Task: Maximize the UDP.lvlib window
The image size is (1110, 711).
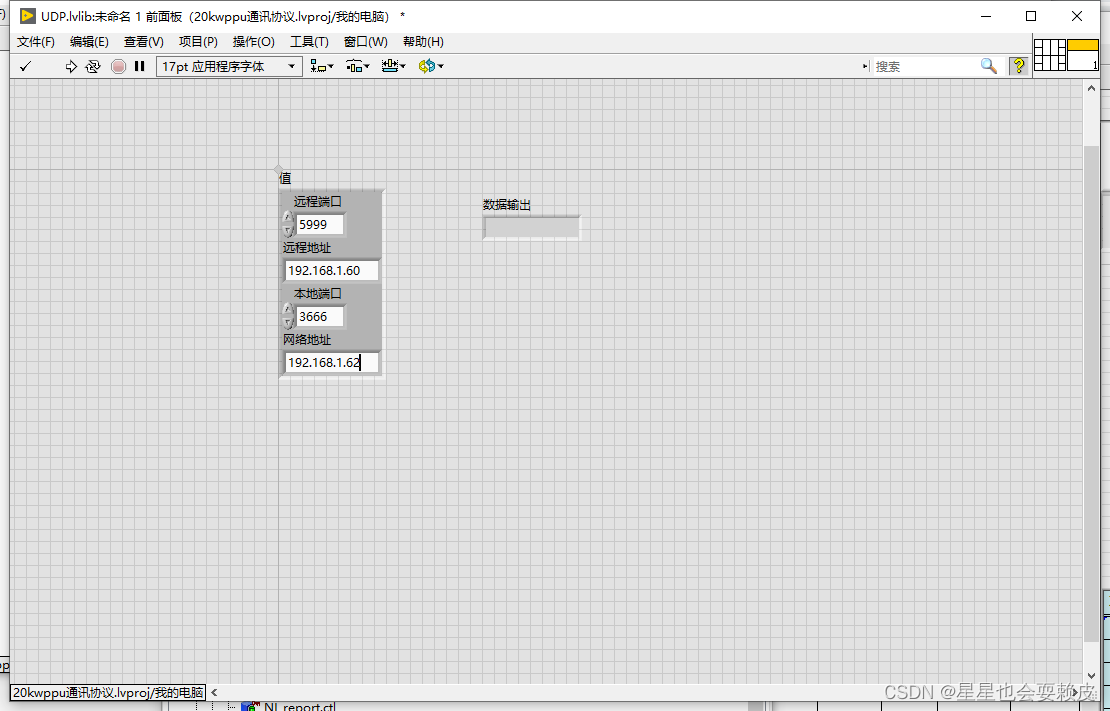Action: point(1031,16)
